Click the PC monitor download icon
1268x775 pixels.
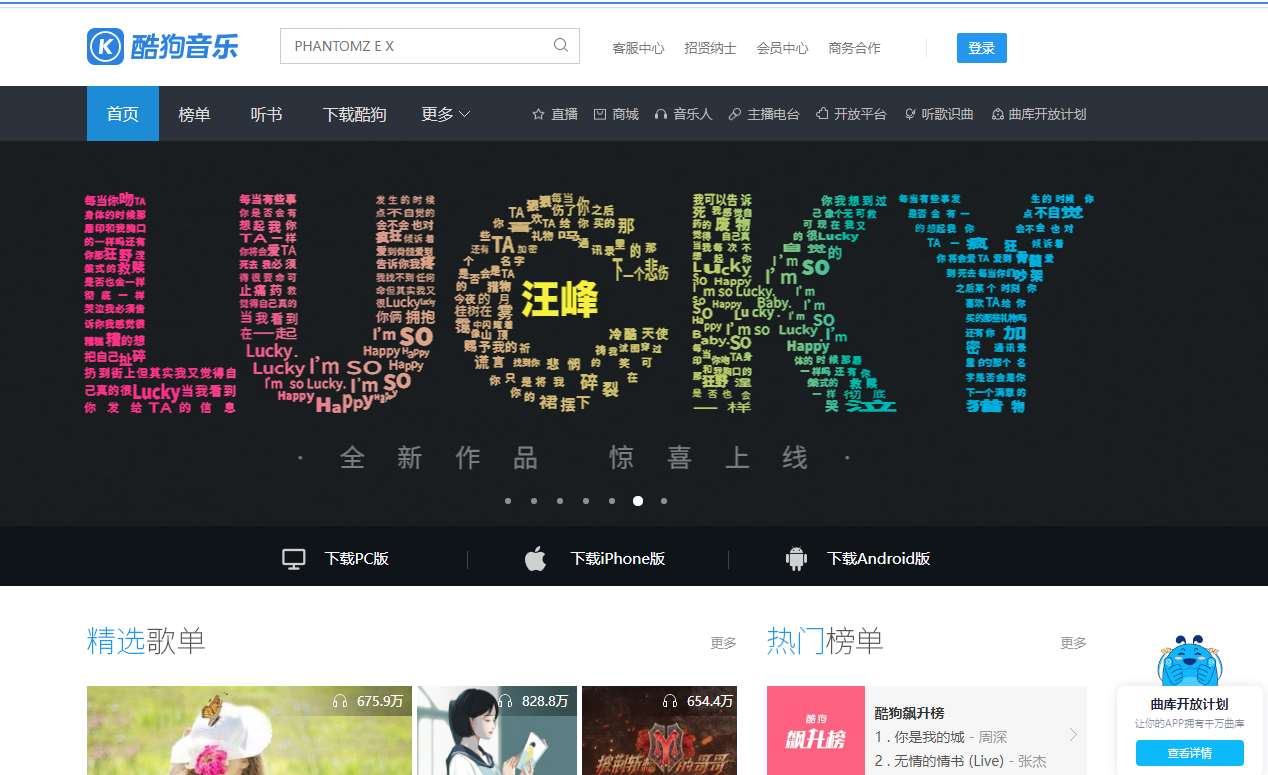coord(293,559)
